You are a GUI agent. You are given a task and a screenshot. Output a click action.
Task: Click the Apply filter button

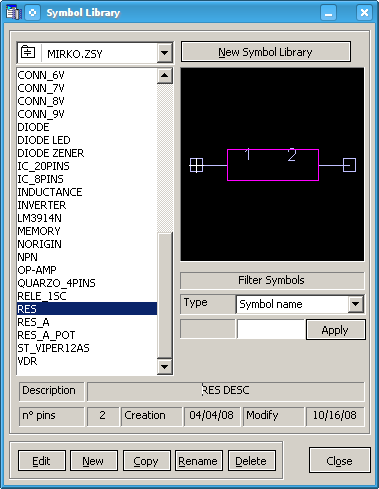335,330
